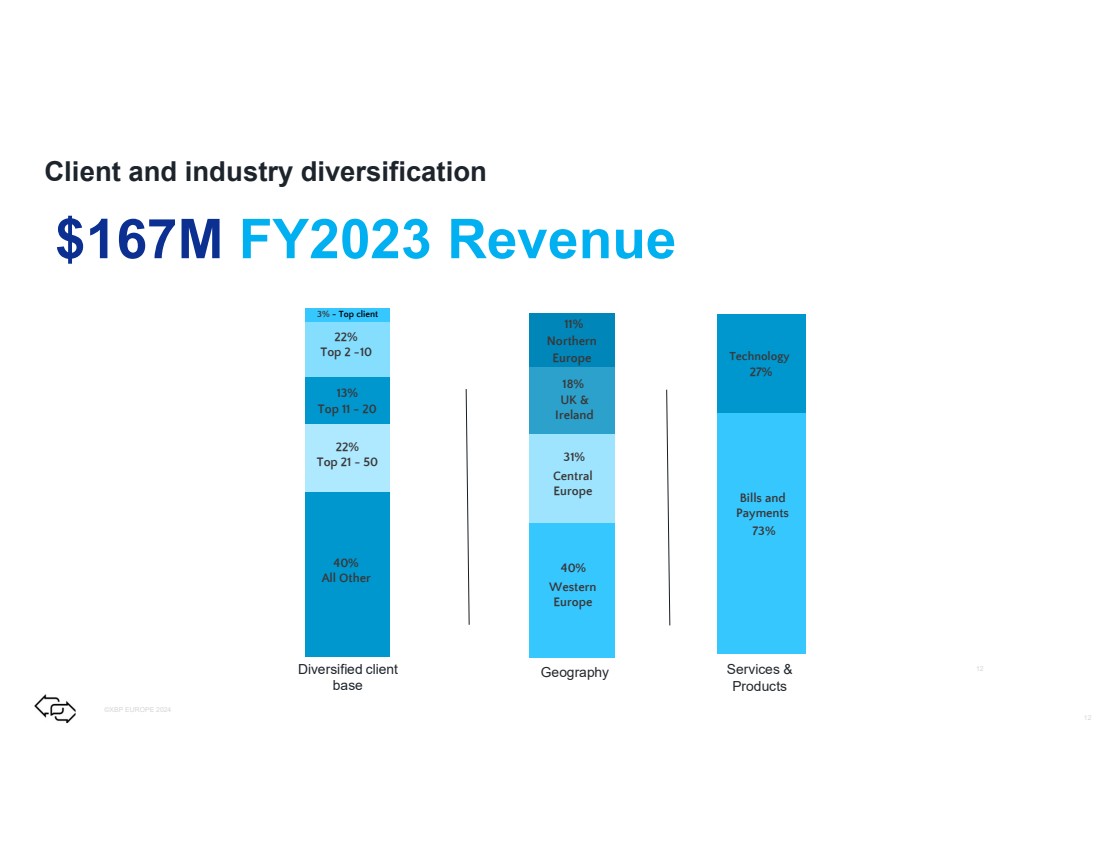
Task: Select the "31% Central Europe" segment
Action: (572, 479)
